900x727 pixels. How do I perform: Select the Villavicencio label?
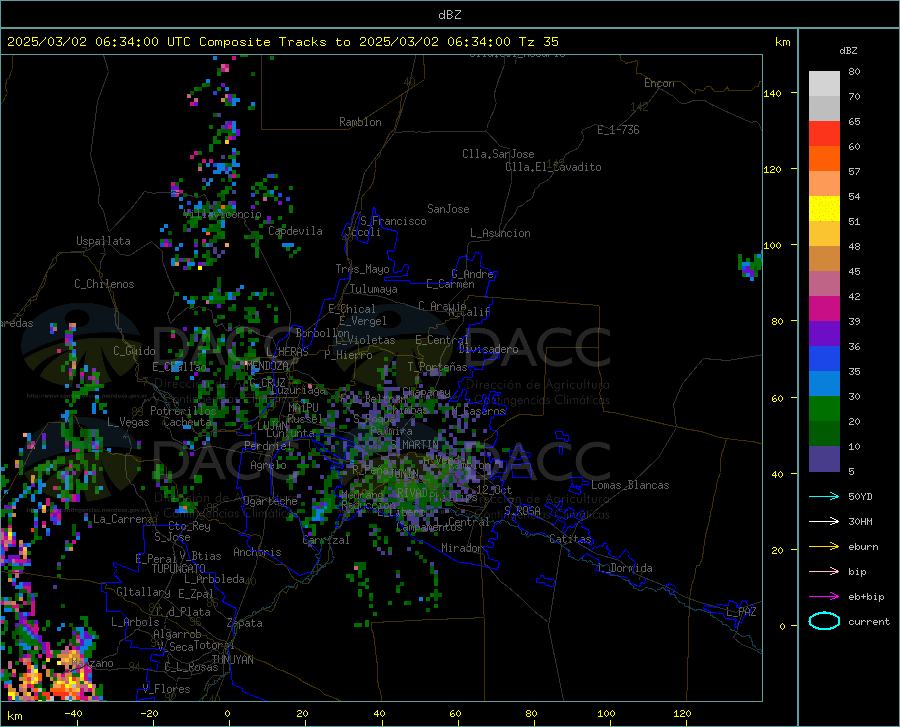click(x=223, y=214)
